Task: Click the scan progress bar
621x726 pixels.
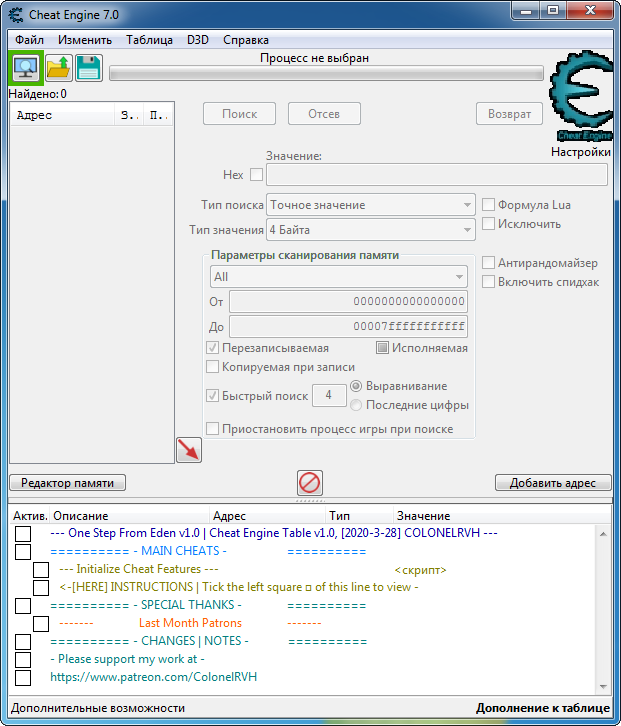Action: [x=326, y=73]
